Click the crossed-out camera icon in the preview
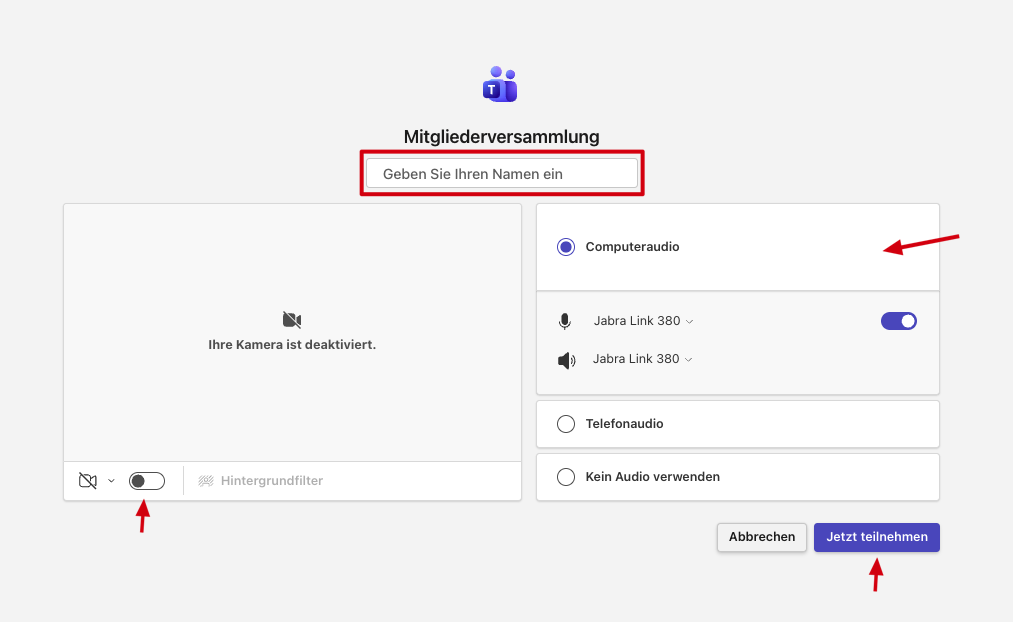 [292, 320]
